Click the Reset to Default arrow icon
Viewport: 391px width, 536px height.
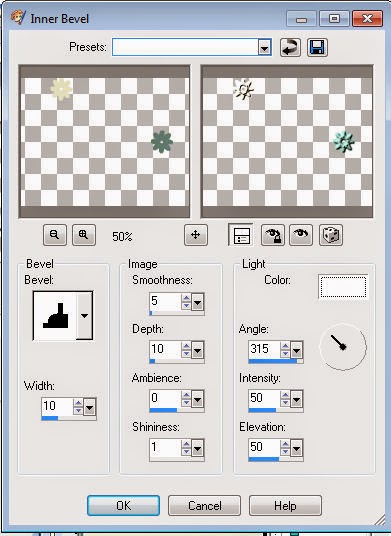click(290, 47)
